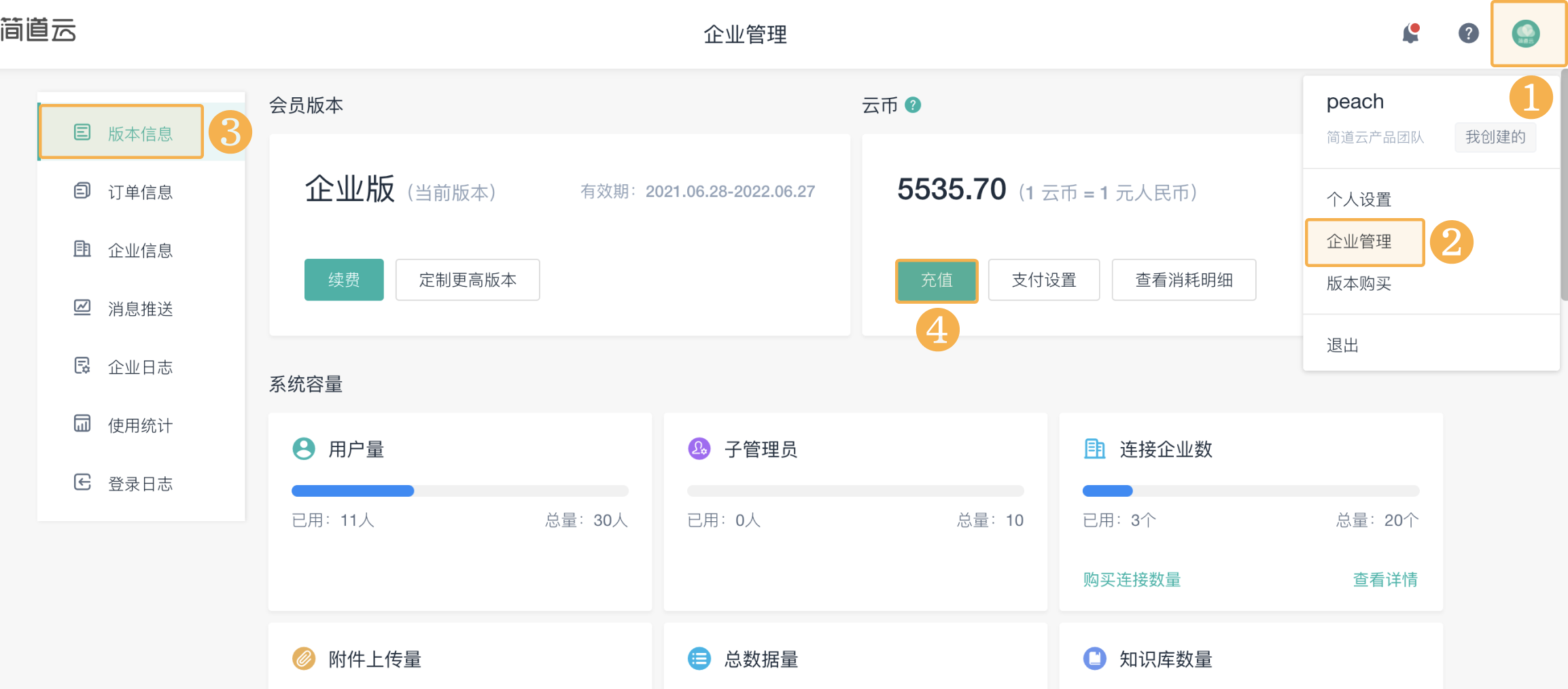Open 登录日志 in the sidebar

(141, 484)
